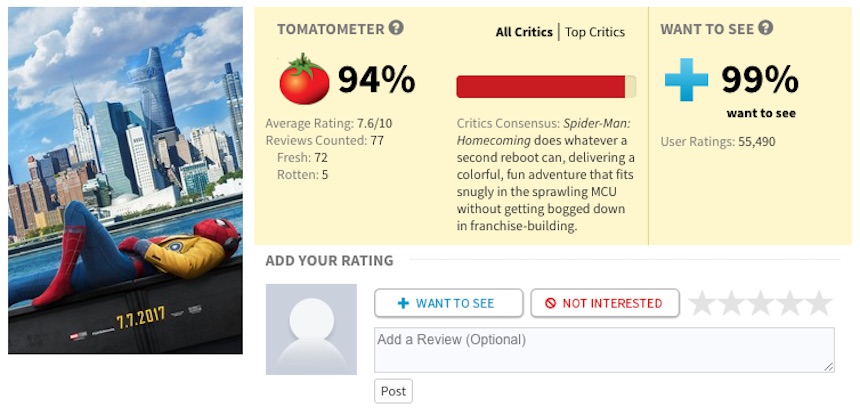860x415 pixels.
Task: Select the fourth rating star
Action: (790, 303)
